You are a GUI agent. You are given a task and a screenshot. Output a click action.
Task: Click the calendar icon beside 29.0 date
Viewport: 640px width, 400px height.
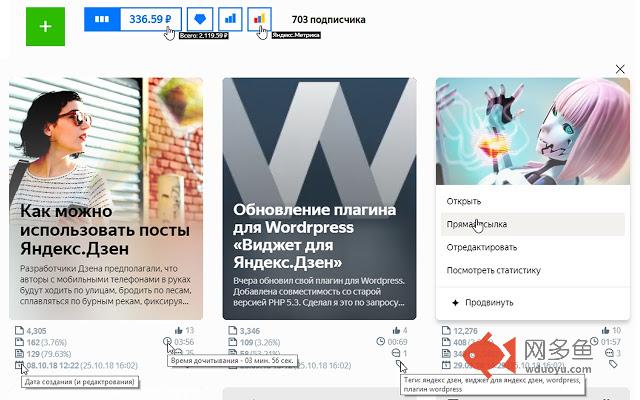[x=446, y=364]
